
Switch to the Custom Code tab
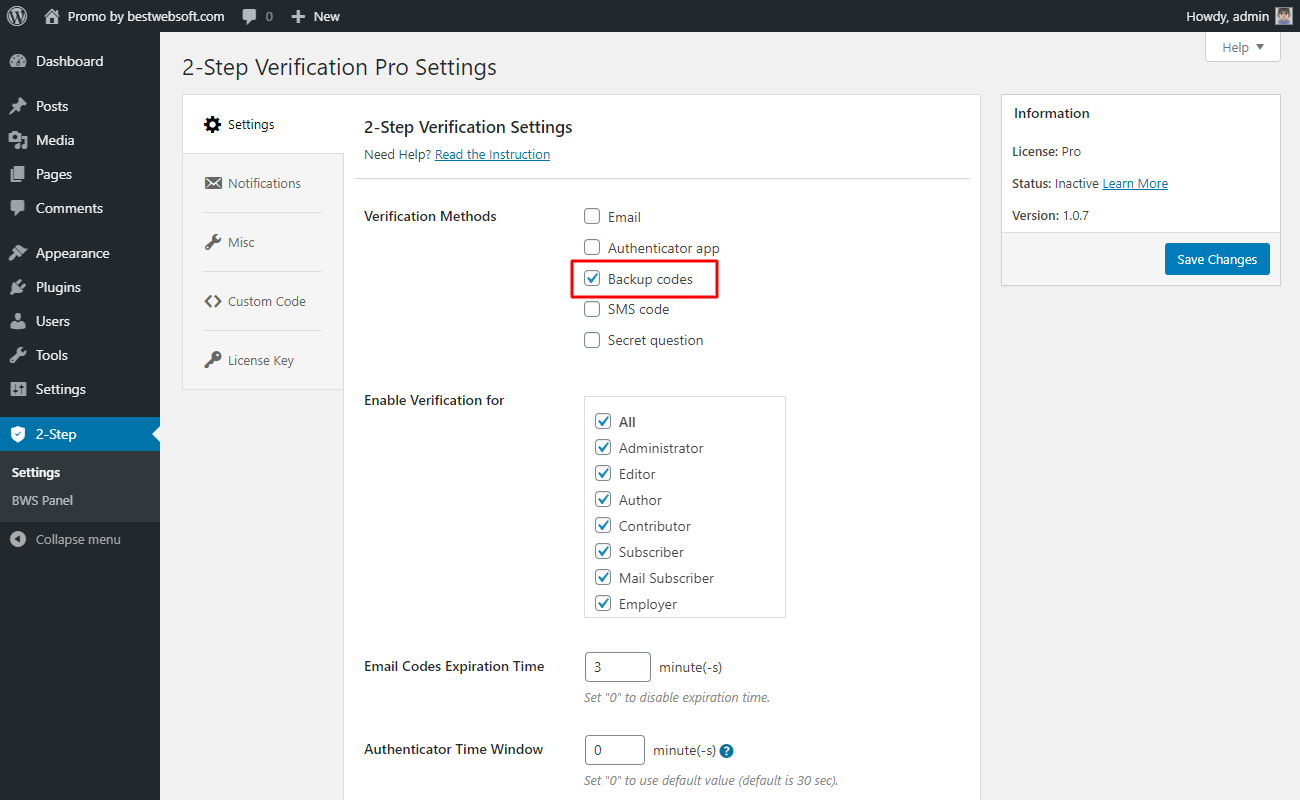[263, 301]
